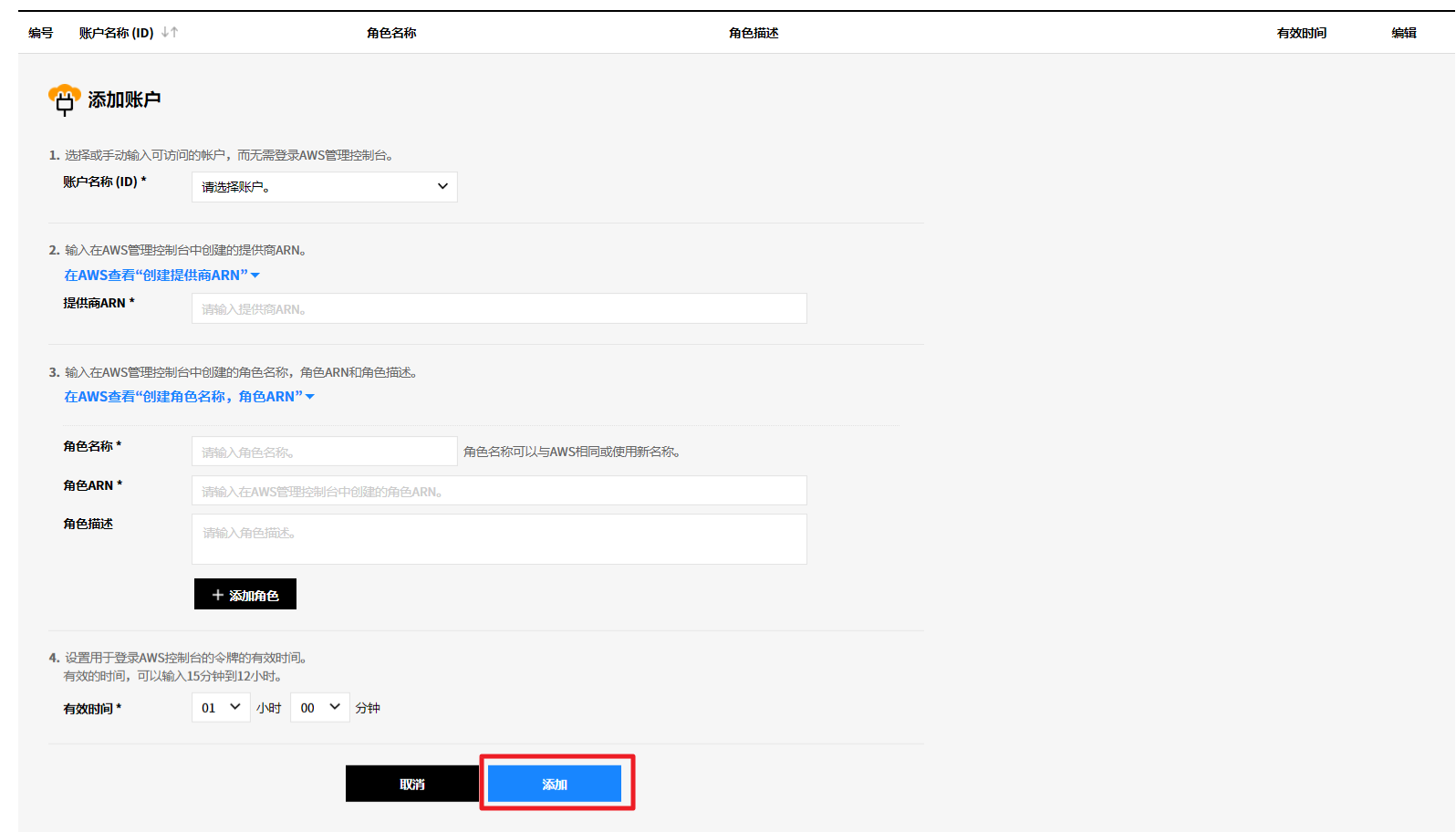Click the 角色名称 column header
Viewport: 1456px width, 832px height.
click(391, 33)
